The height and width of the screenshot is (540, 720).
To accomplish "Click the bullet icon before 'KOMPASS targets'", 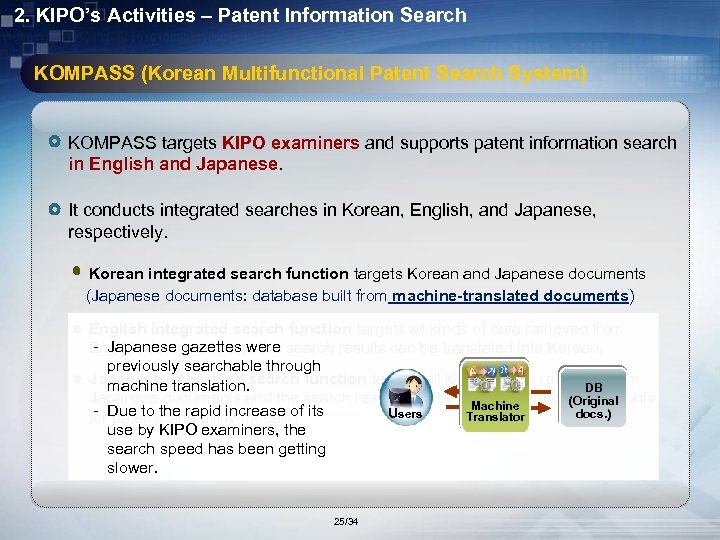I will coord(55,141).
